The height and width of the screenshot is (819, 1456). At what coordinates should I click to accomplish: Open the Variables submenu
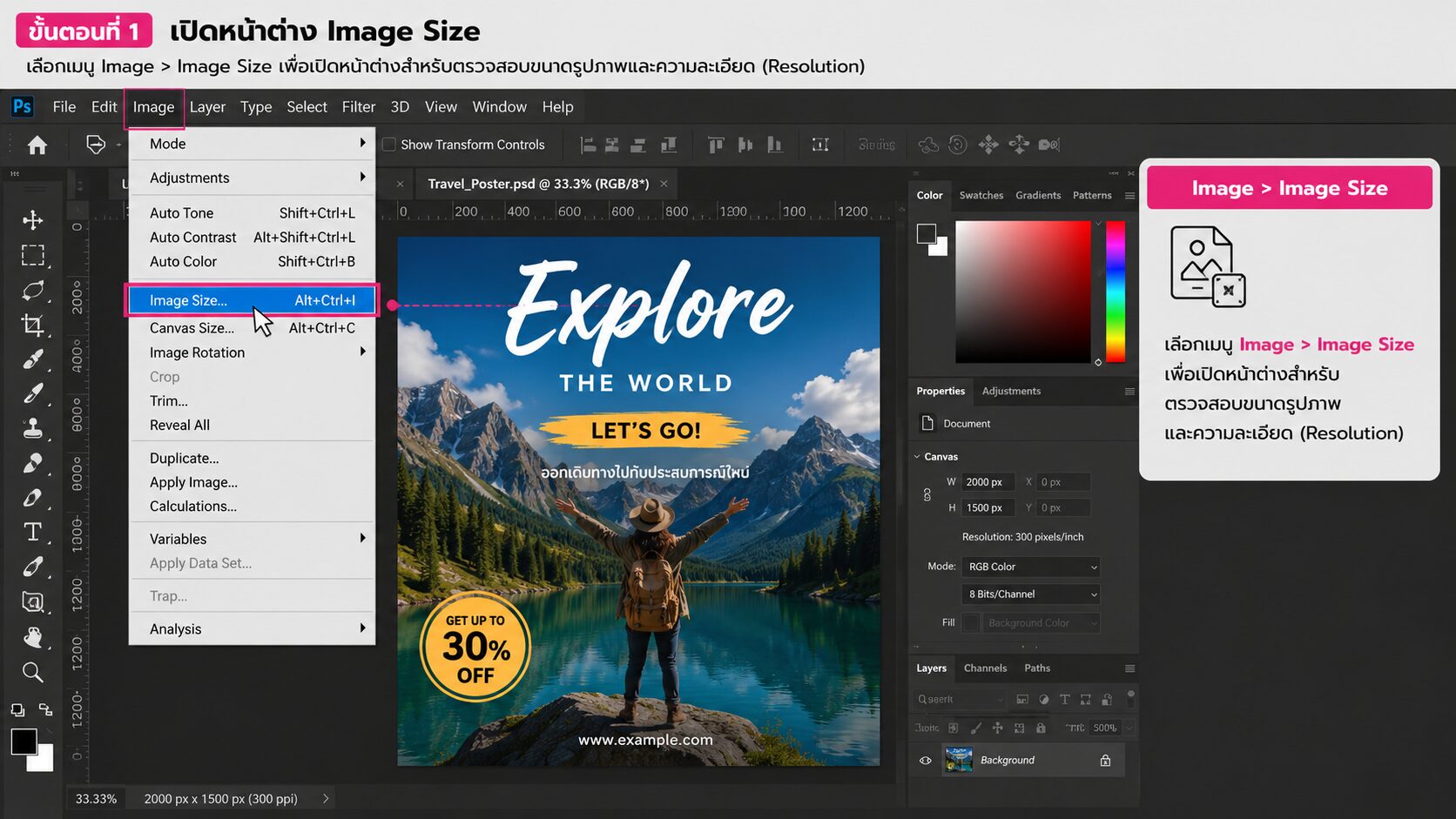point(253,539)
